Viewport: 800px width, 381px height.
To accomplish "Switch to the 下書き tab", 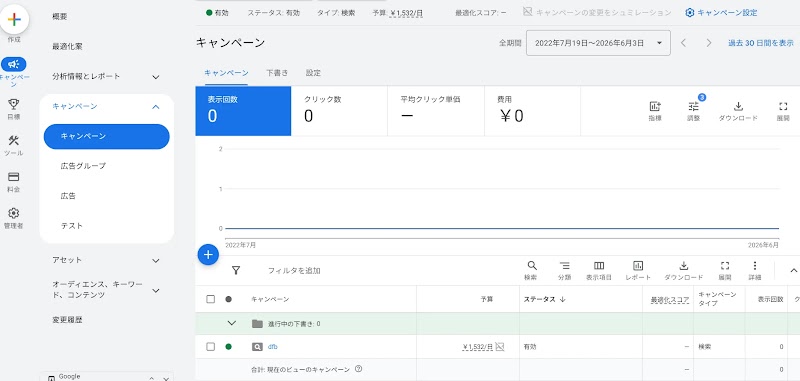I will click(x=277, y=73).
